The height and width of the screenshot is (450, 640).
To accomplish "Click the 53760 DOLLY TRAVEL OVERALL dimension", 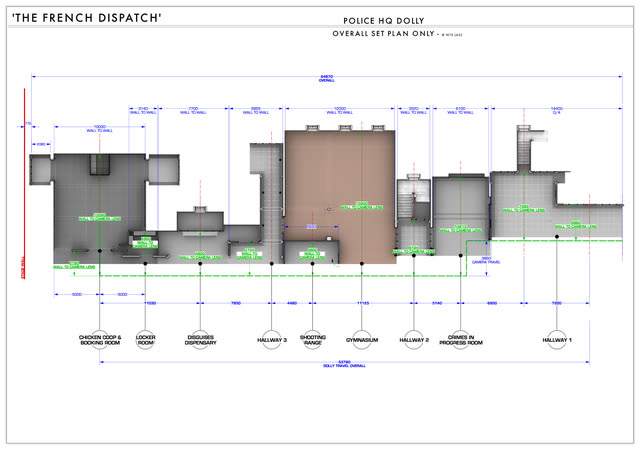I will pyautogui.click(x=344, y=364).
